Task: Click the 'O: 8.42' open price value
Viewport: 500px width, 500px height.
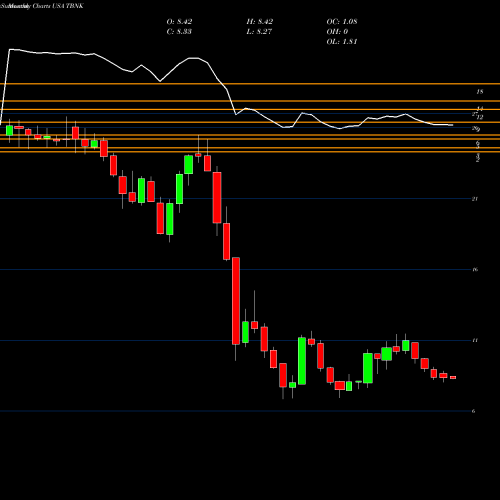Action: [179, 22]
